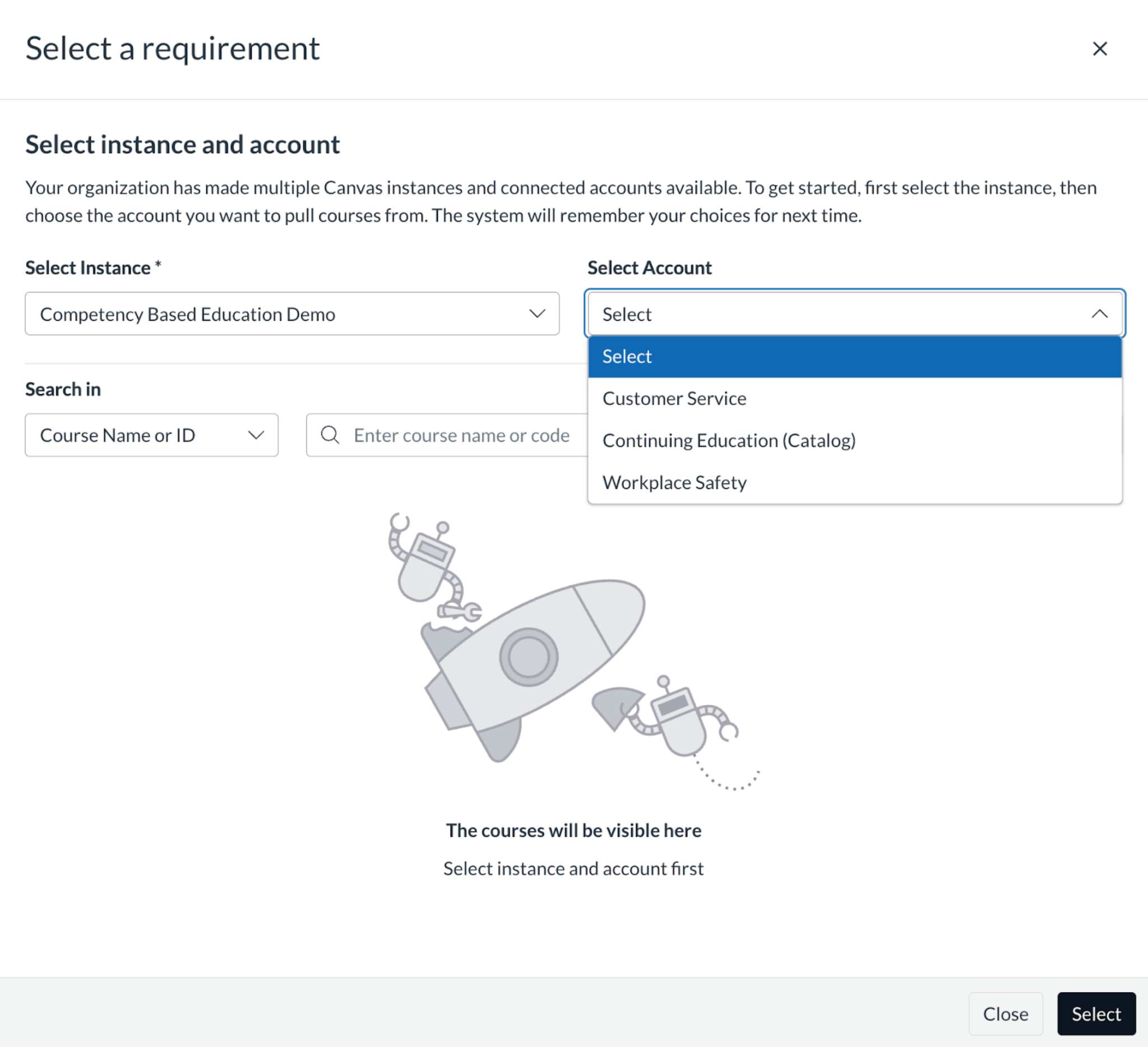Collapse the Select Account chevron arrow
Screen dimensions: 1148x1047
click(1099, 314)
